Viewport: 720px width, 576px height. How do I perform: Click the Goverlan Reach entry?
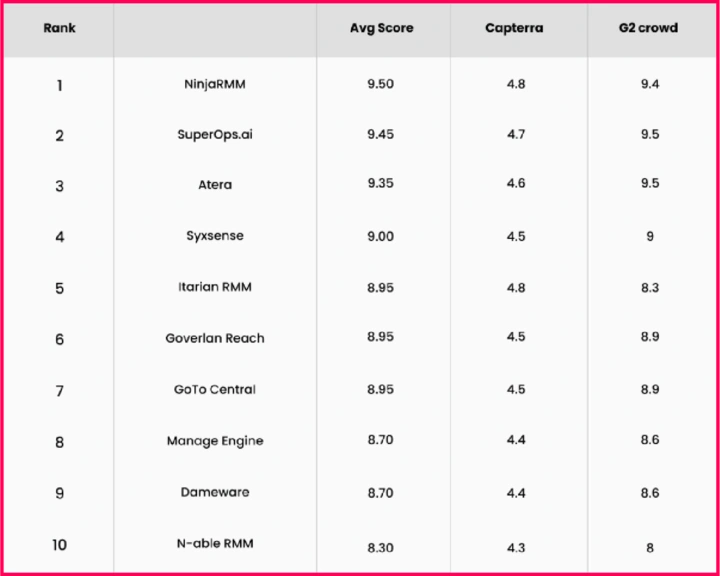(x=215, y=338)
